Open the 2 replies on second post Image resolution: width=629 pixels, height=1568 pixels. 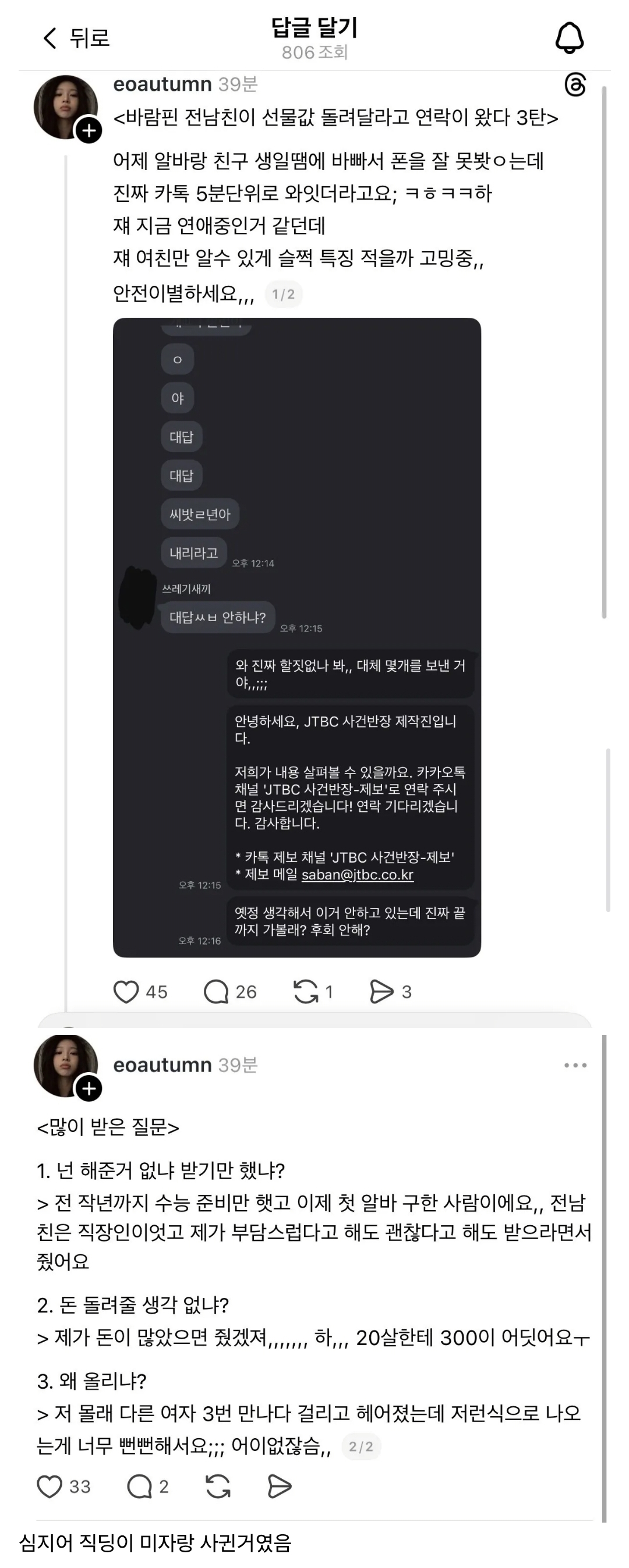tap(139, 1487)
